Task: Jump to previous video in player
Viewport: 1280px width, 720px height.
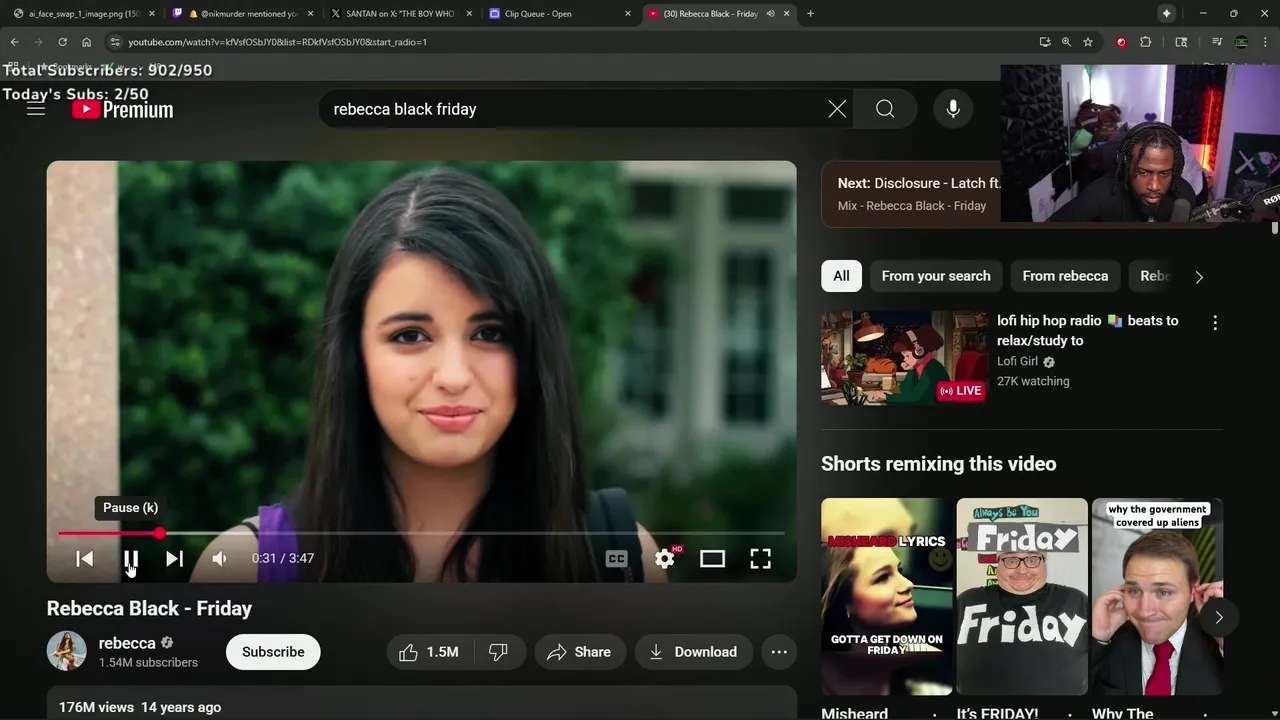Action: point(85,559)
